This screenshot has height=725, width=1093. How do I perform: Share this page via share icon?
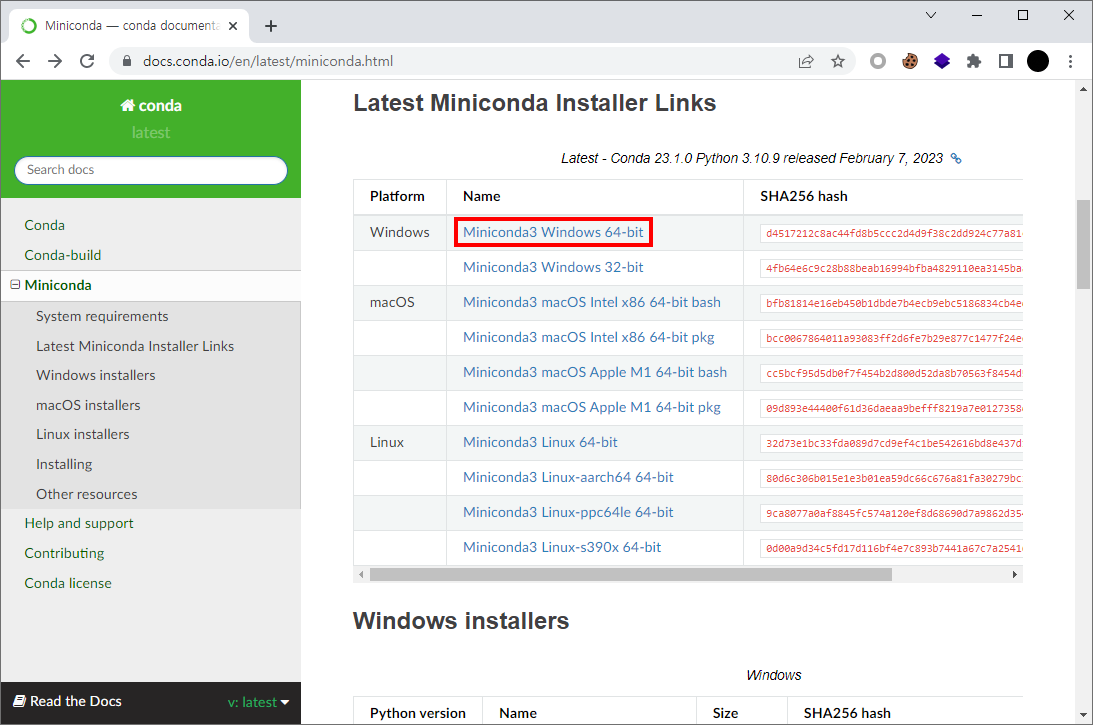[x=806, y=61]
